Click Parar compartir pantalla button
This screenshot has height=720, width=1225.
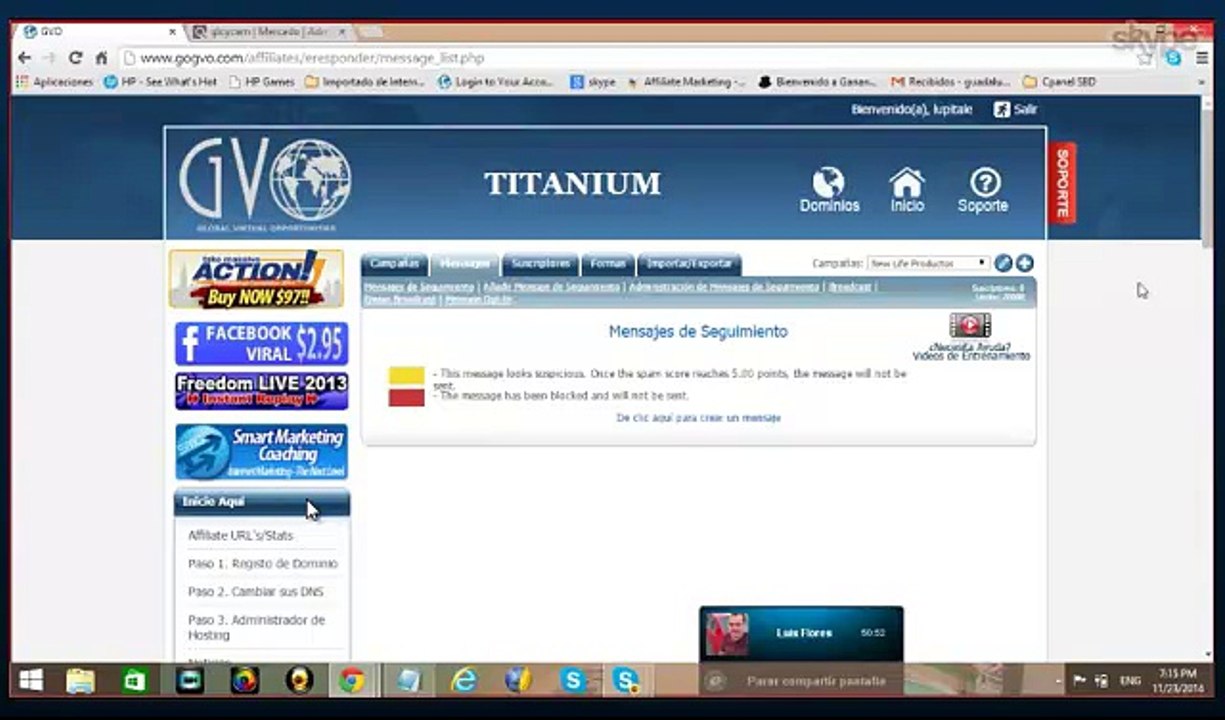click(816, 681)
